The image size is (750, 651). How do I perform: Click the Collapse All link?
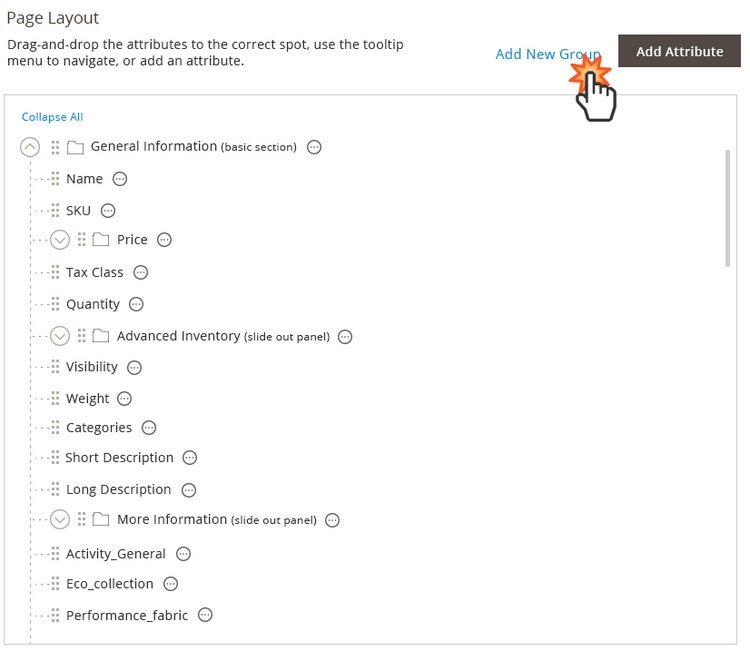[x=52, y=117]
